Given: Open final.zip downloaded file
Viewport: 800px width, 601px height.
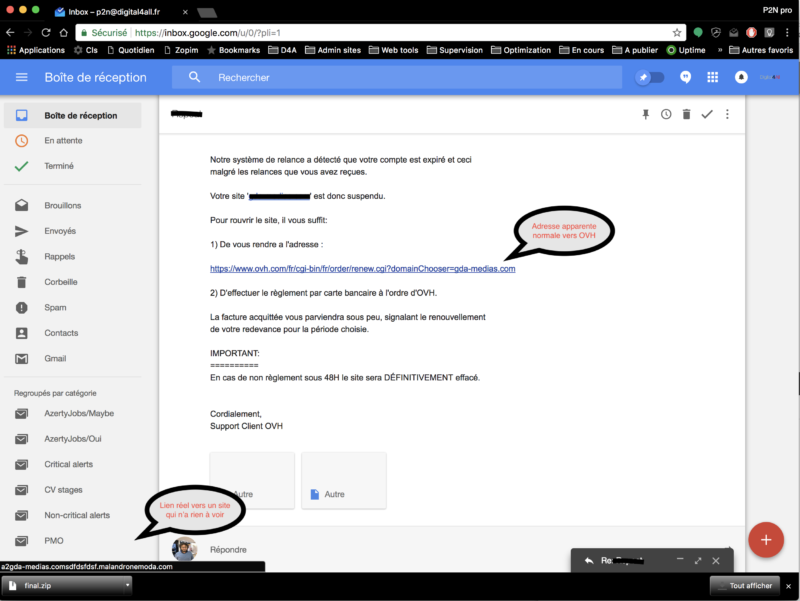Looking at the screenshot, I should pyautogui.click(x=64, y=586).
